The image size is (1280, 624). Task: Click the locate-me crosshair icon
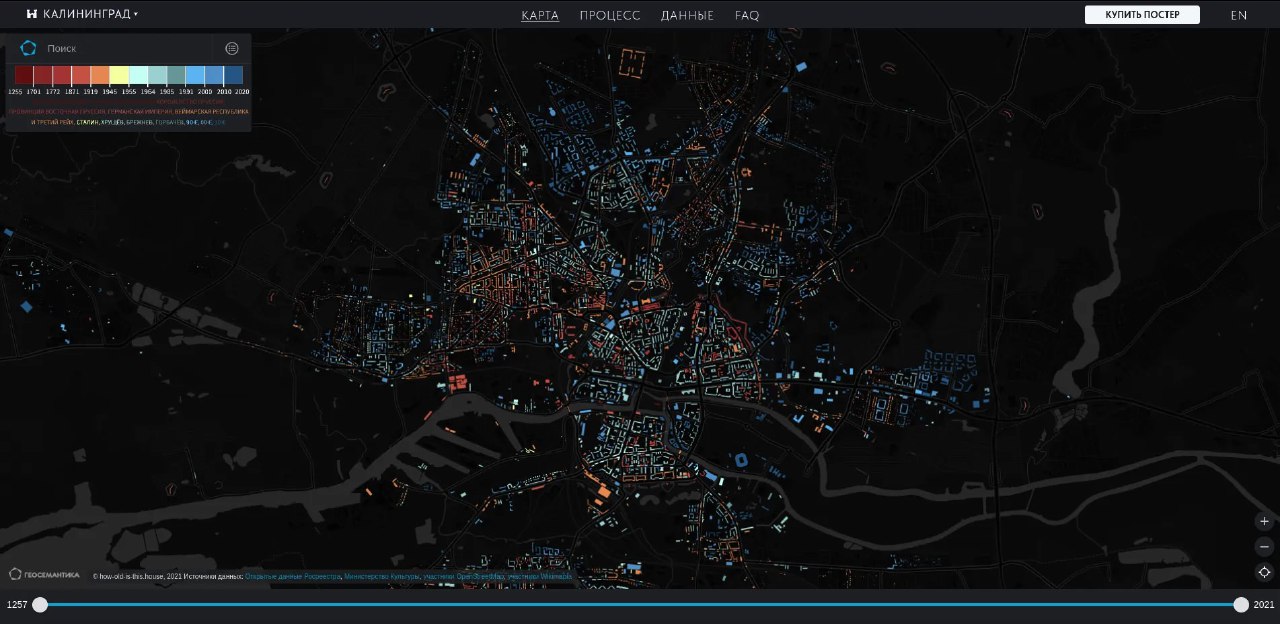click(1264, 572)
